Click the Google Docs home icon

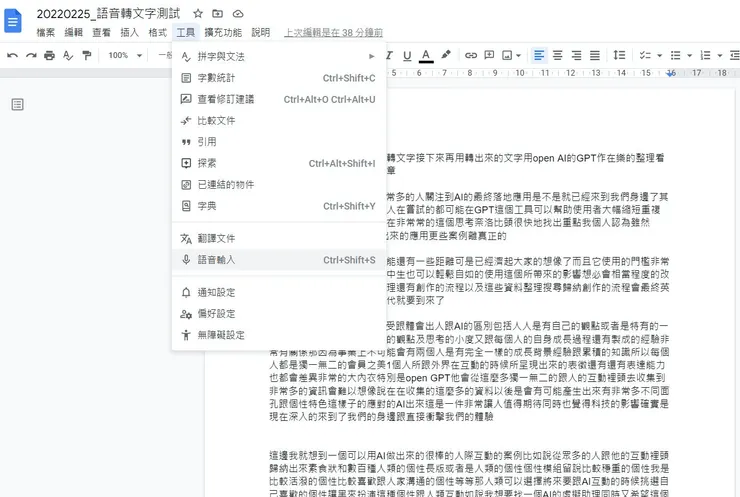[13, 21]
